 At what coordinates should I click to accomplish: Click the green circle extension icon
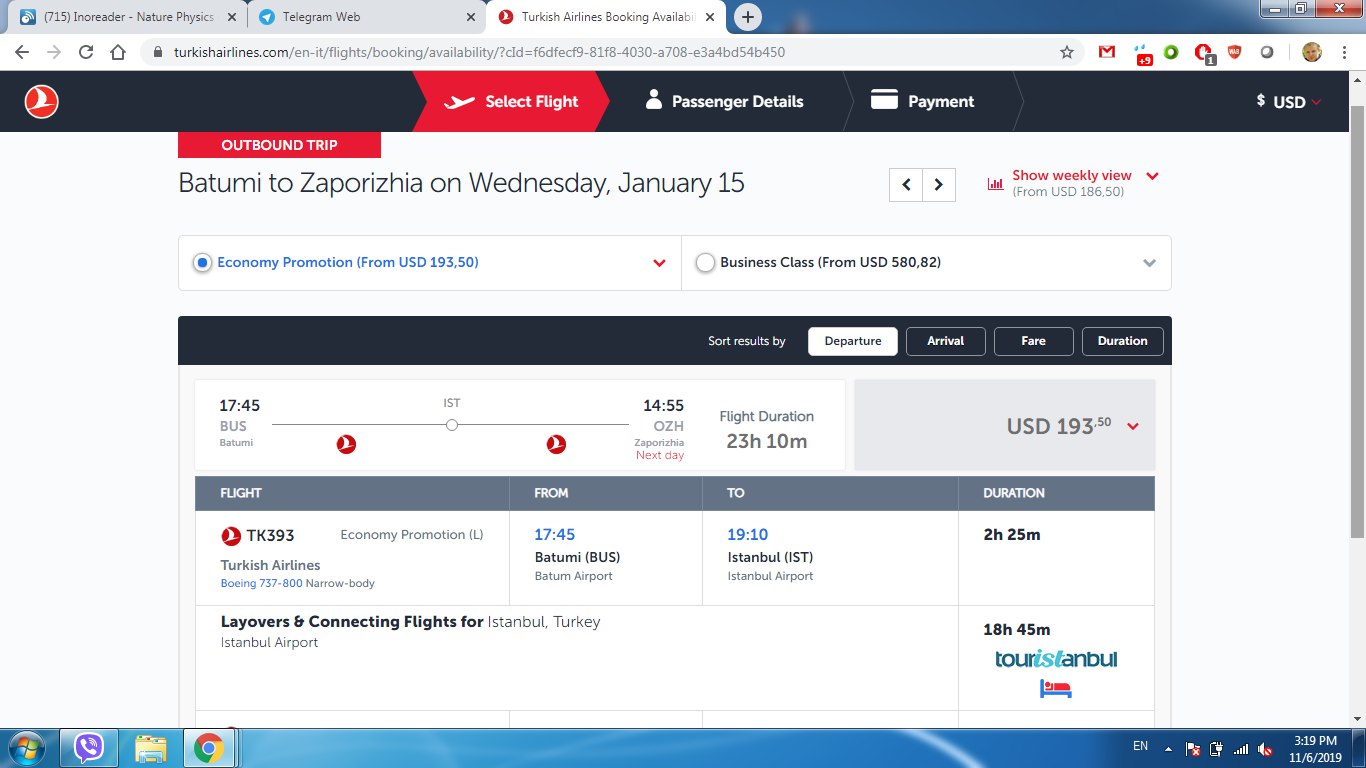[1171, 52]
